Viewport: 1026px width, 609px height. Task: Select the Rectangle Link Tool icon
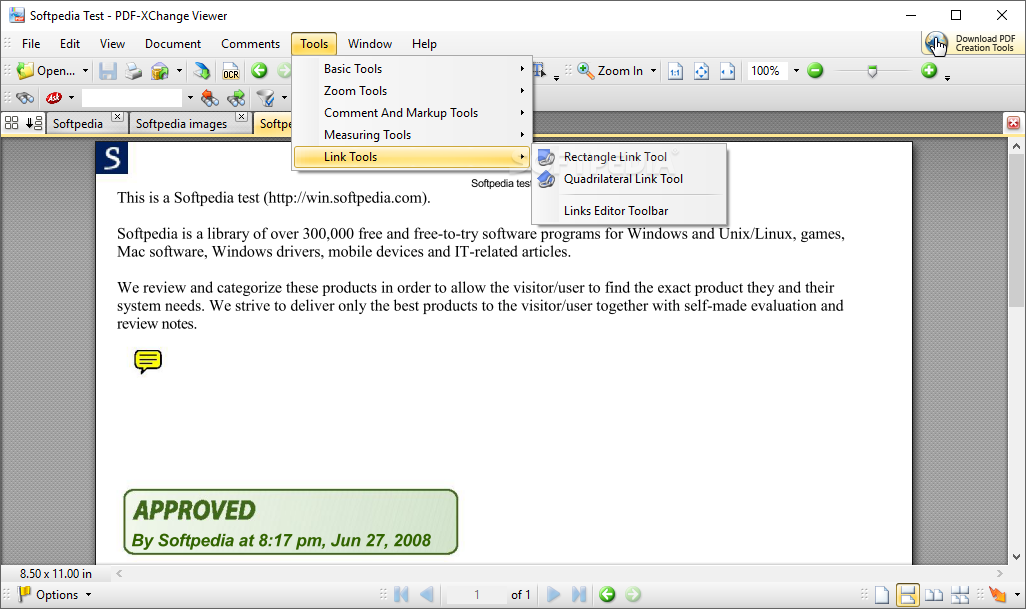[x=546, y=157]
